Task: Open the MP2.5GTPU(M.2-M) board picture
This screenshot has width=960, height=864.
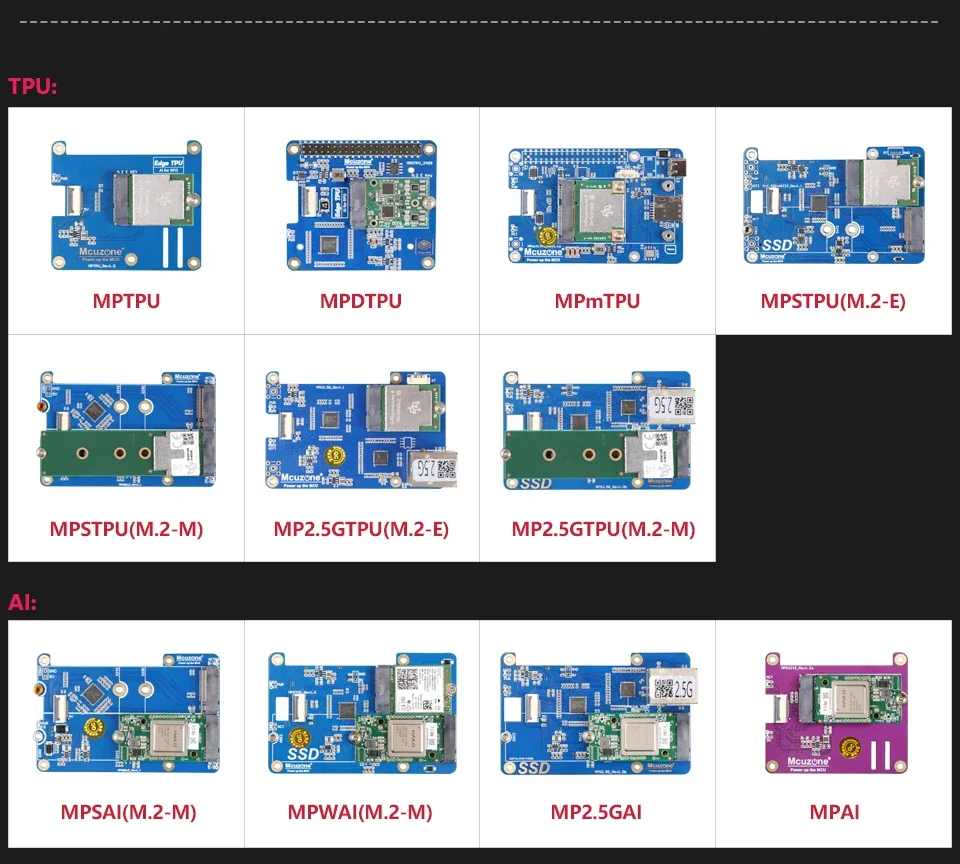Action: [598, 431]
